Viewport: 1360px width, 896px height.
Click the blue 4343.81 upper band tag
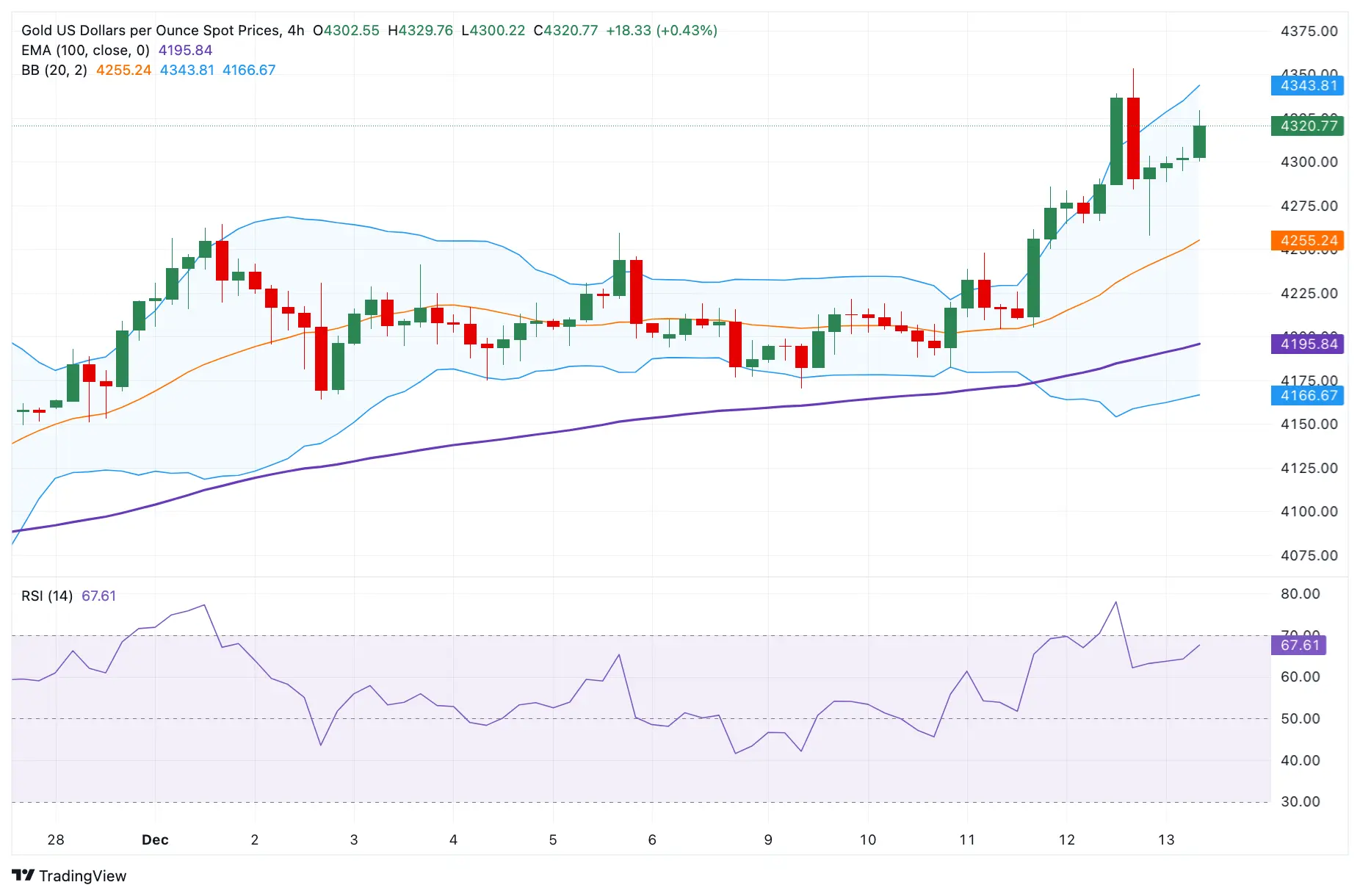click(1308, 85)
